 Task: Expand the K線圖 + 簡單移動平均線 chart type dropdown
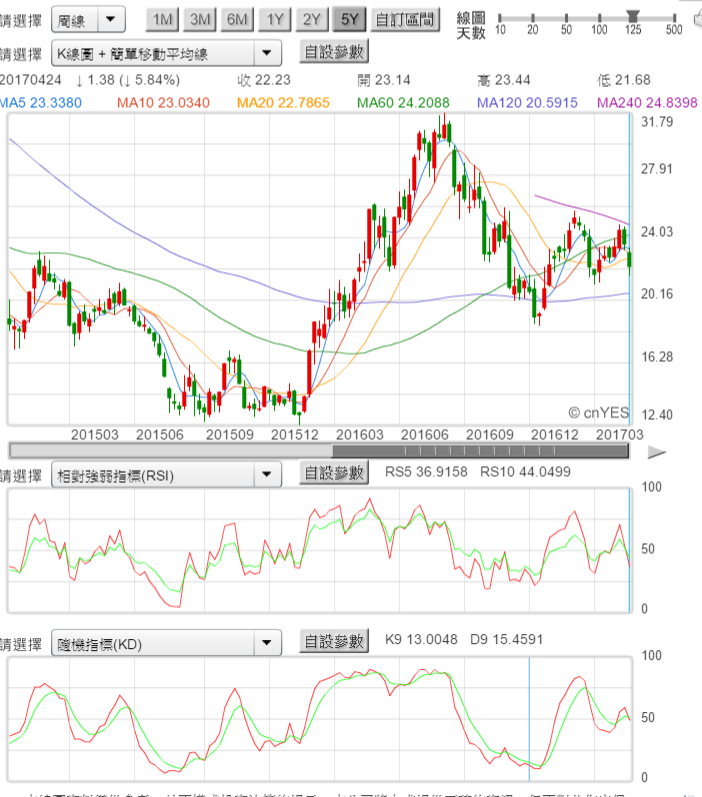[166, 53]
